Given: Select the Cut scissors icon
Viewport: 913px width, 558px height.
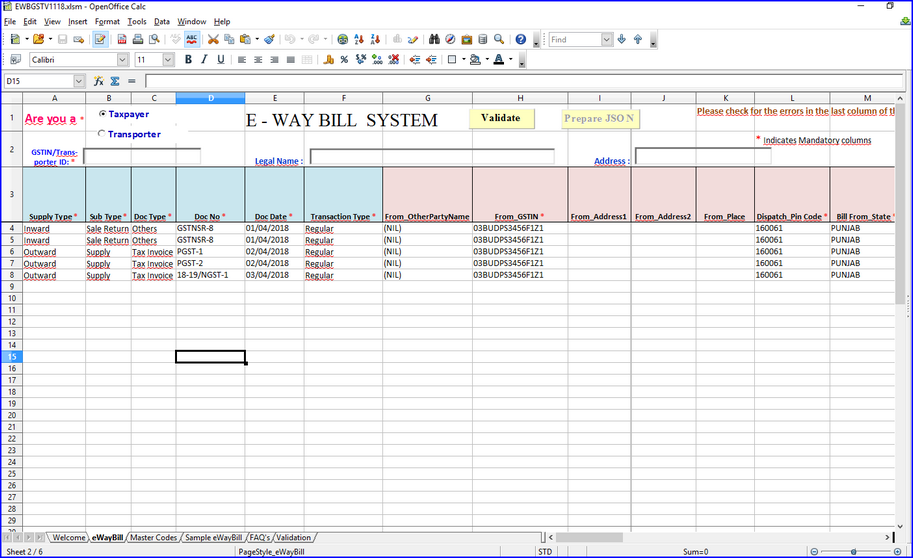Looking at the screenshot, I should 213,39.
